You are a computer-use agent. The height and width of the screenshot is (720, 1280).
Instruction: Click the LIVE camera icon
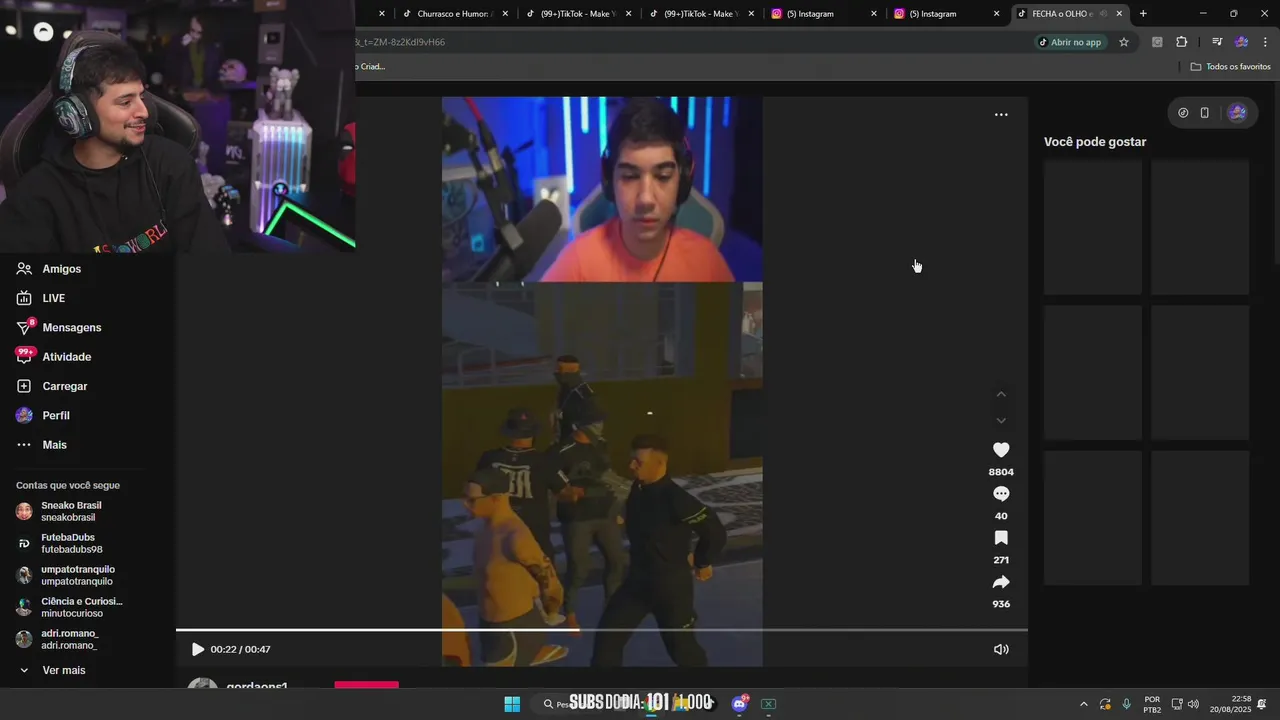coord(24,298)
